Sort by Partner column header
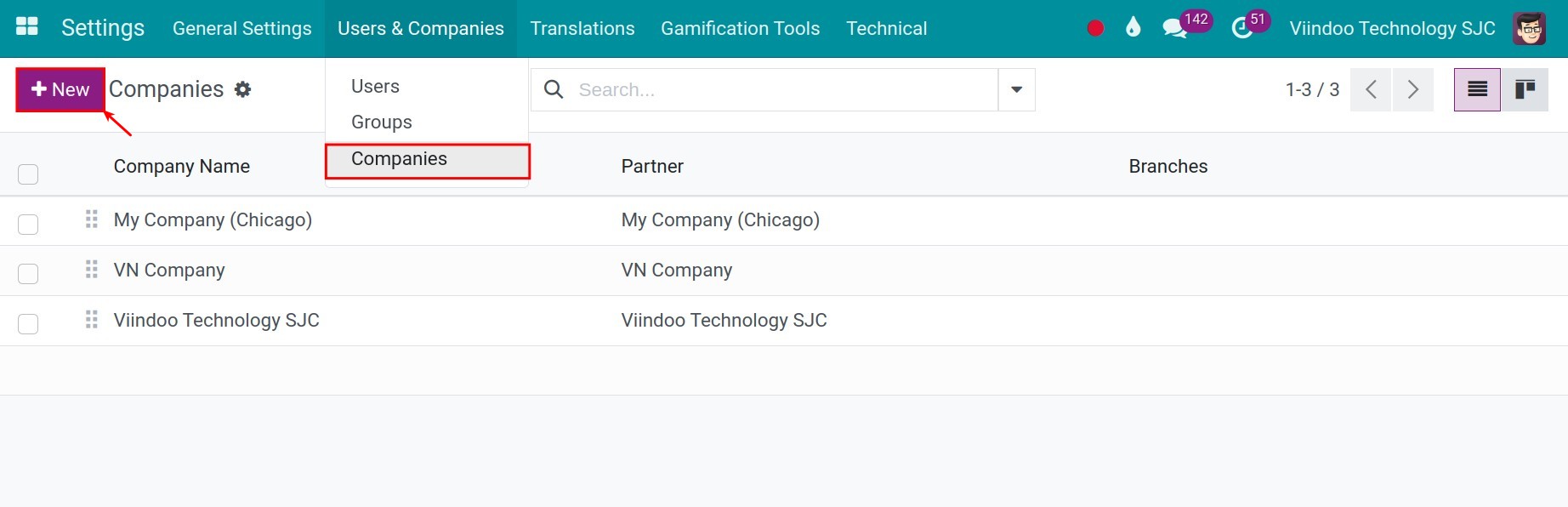 click(x=652, y=166)
